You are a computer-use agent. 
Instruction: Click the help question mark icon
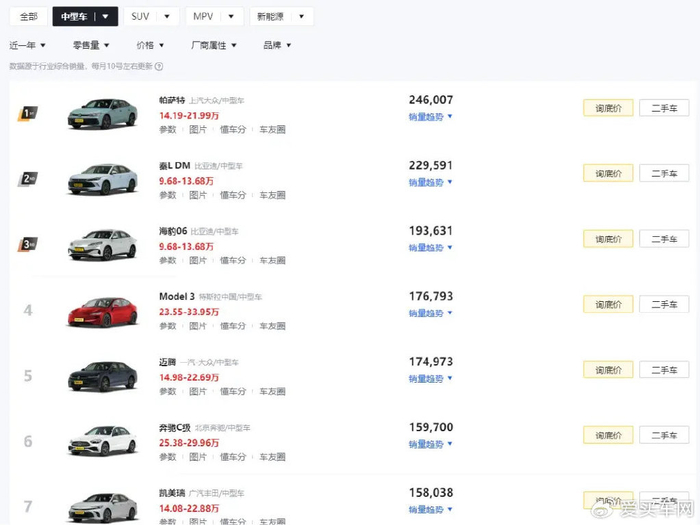(x=159, y=66)
